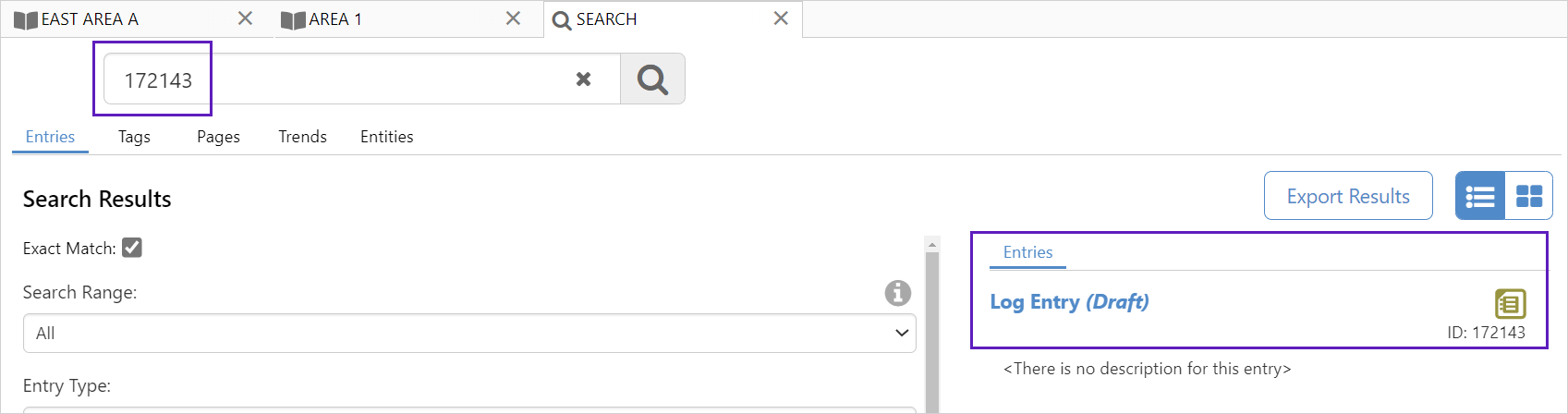Close the EAST AREA A tab
Screen dimensions: 1568x414
245,18
